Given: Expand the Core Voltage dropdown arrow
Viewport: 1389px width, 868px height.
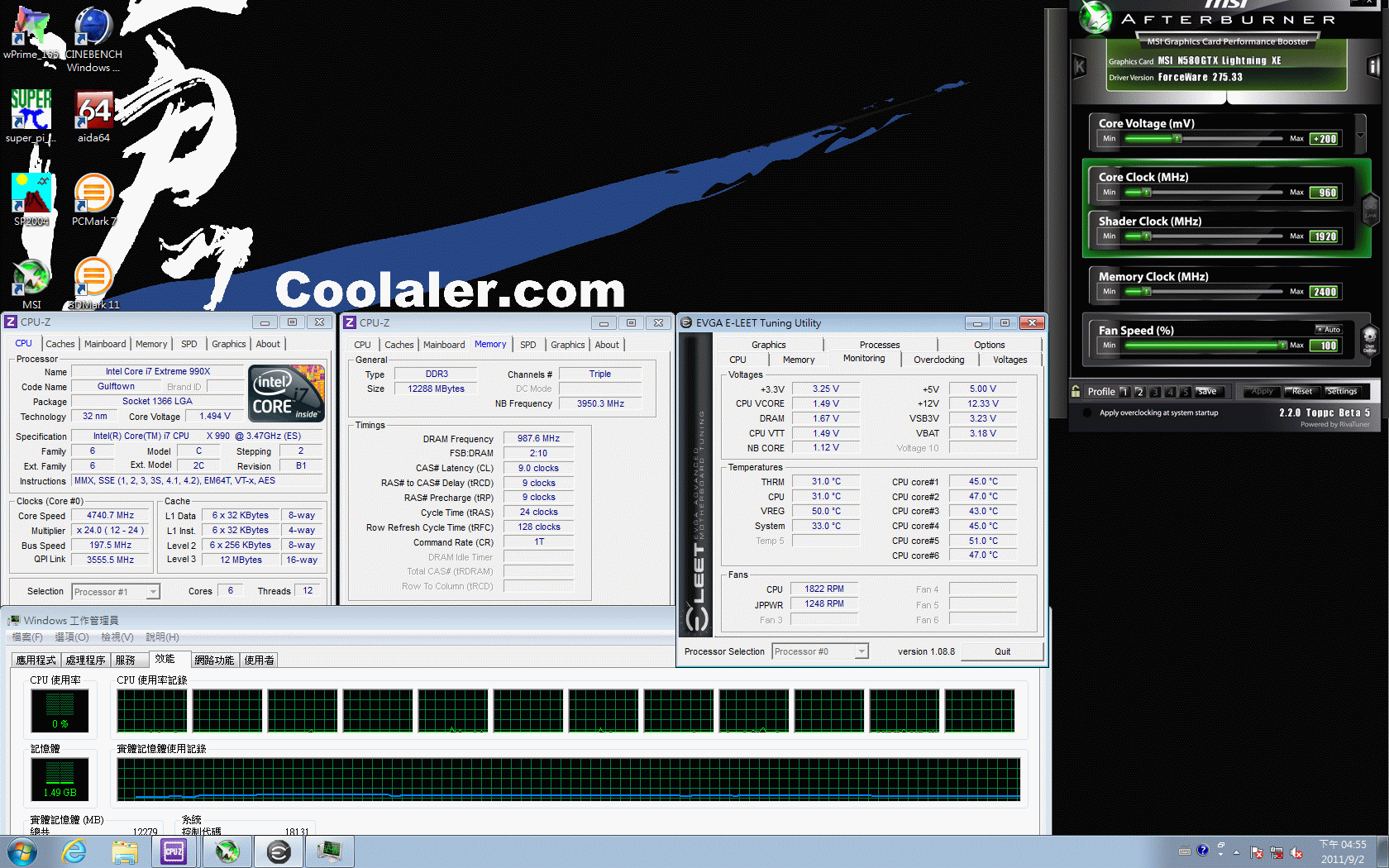Looking at the screenshot, I should pyautogui.click(x=1359, y=135).
